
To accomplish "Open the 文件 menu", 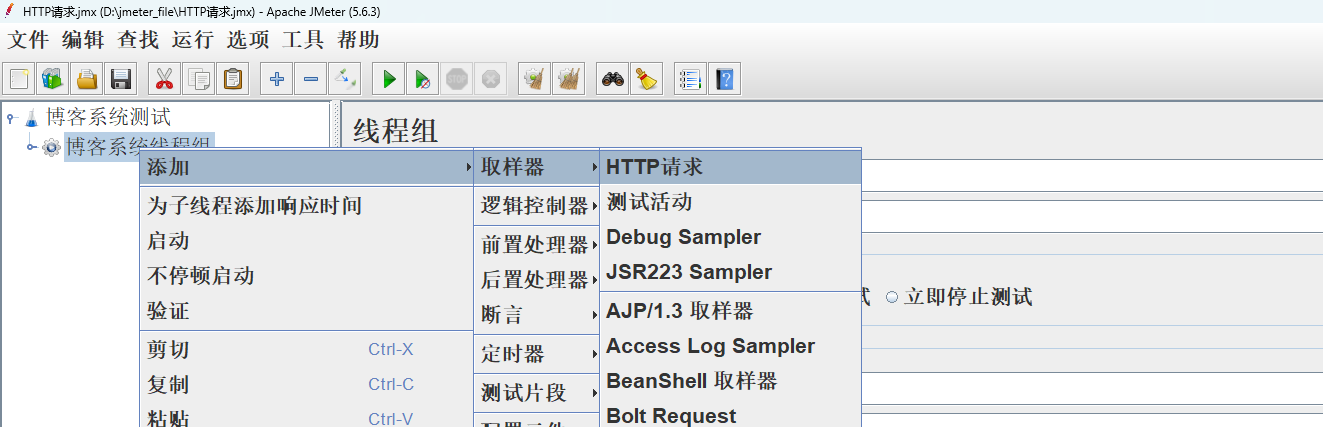I will point(29,40).
